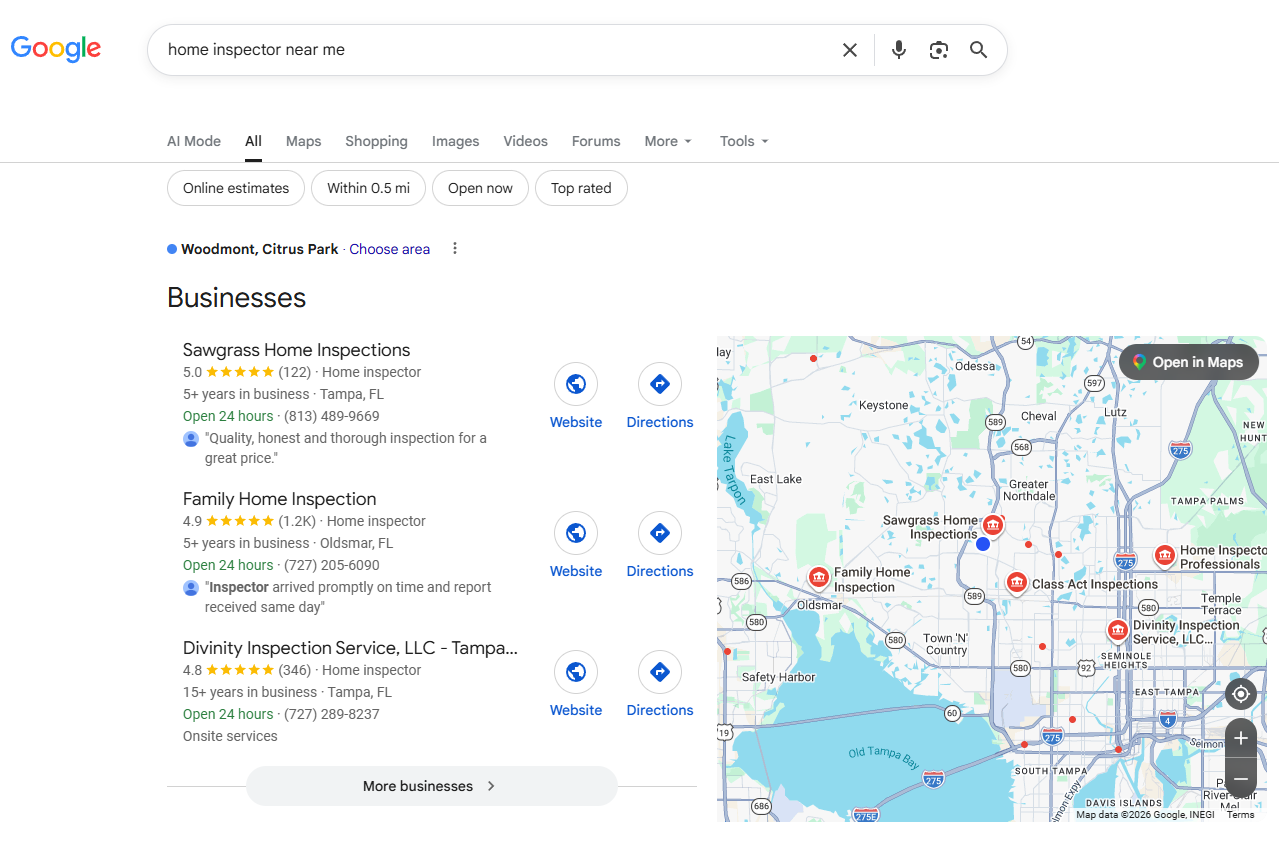
Task: Click the Sawgrass review quote text
Action: 346,448
